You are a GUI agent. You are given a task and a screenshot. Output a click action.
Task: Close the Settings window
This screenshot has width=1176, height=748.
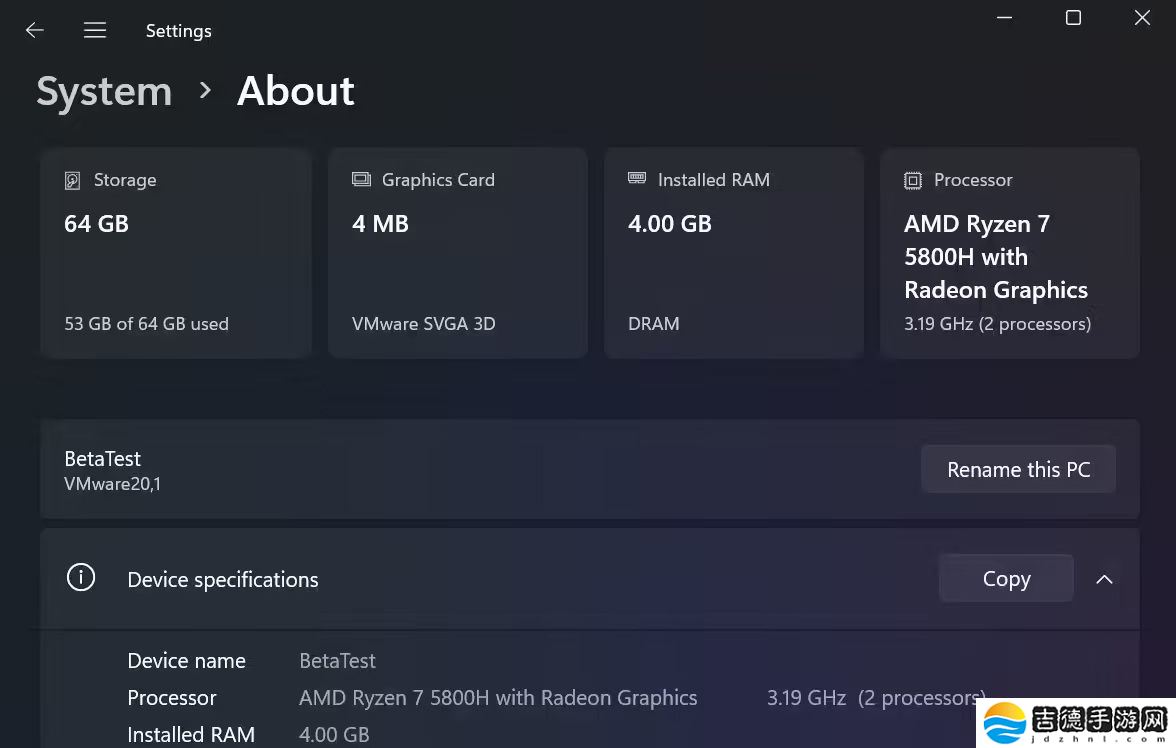1142,18
